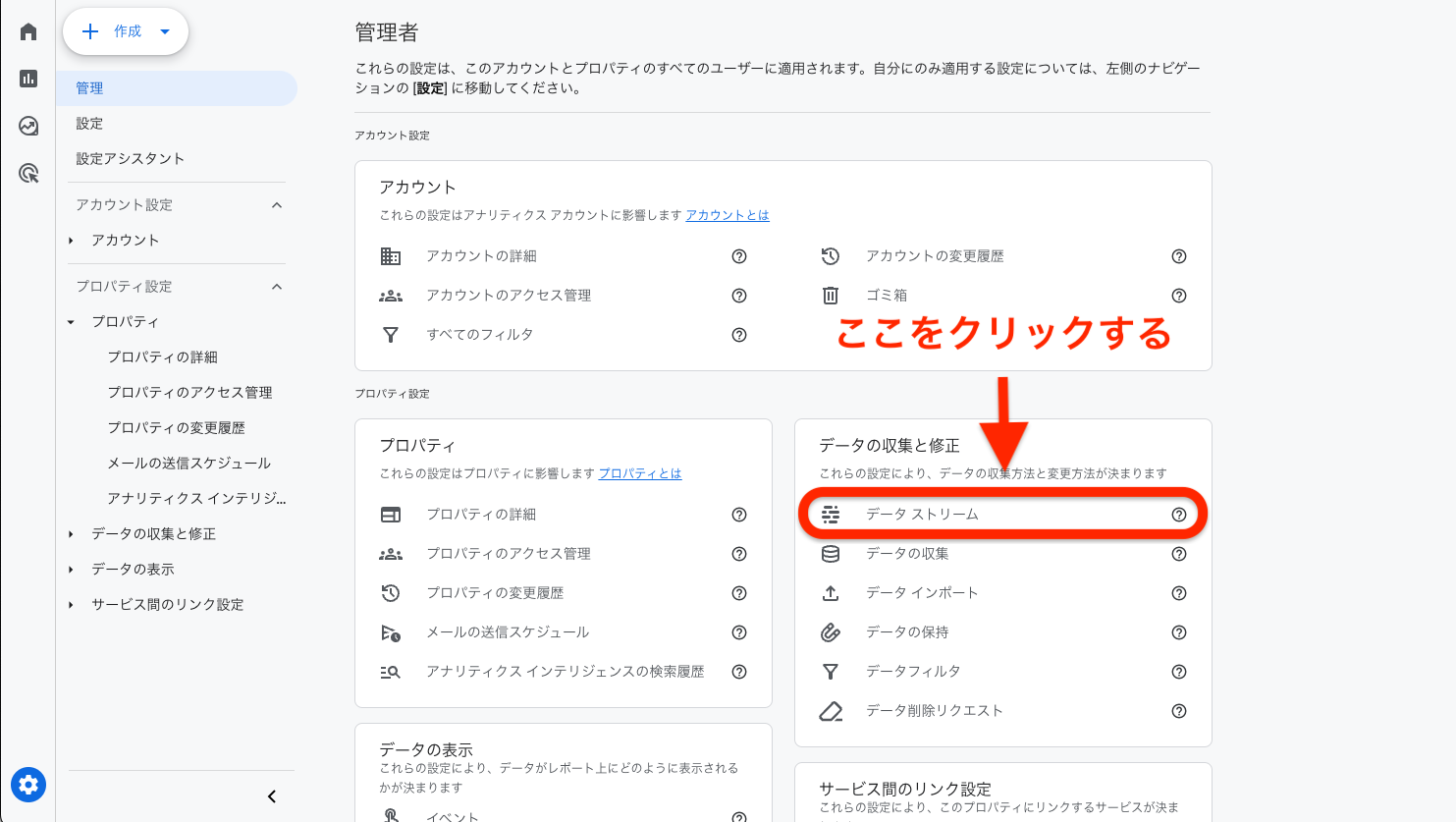Viewport: 1456px width, 822px height.
Task: Click the help icon for データの保持
Action: 1179,632
